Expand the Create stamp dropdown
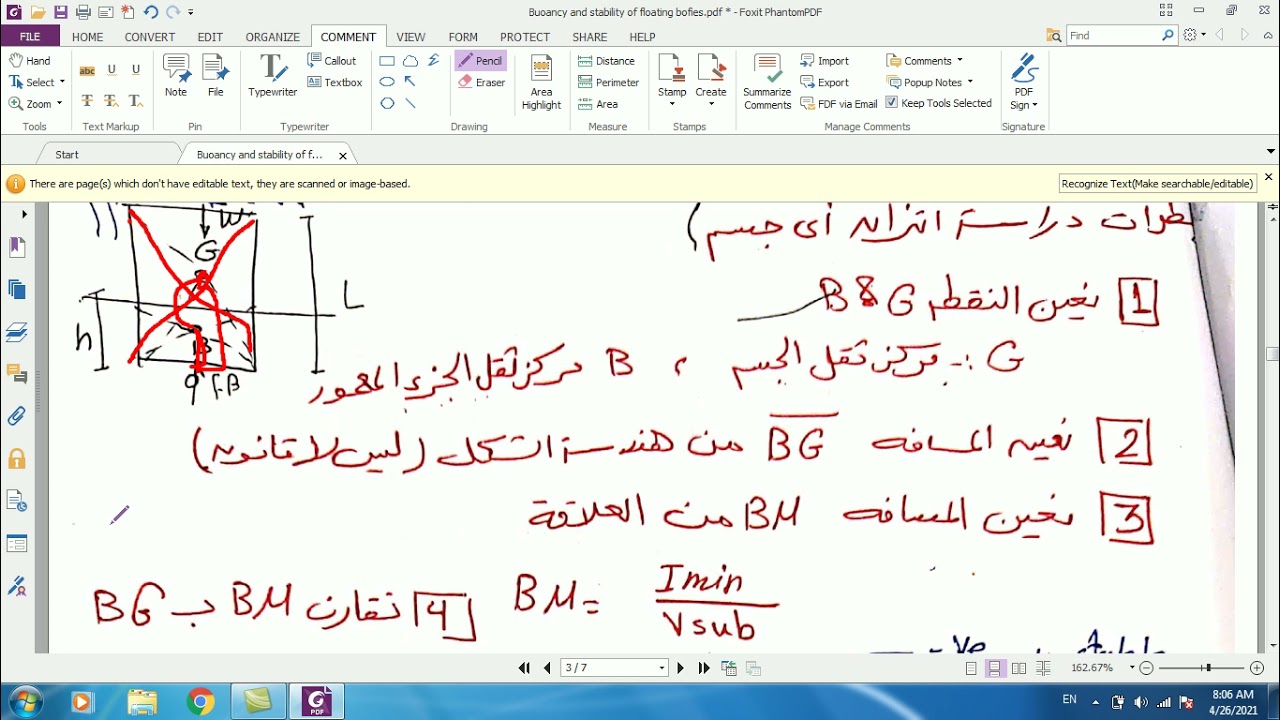 pos(711,103)
